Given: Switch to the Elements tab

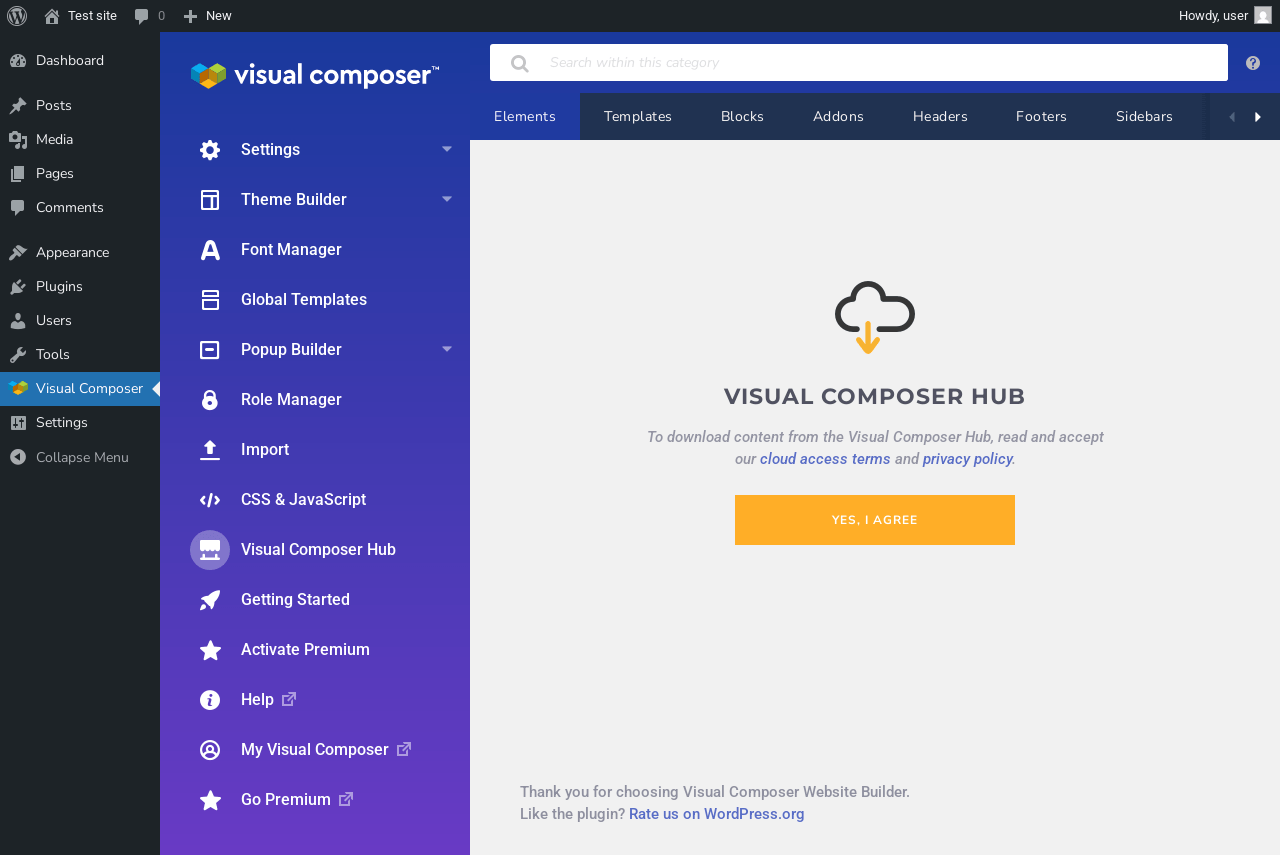Looking at the screenshot, I should coord(525,117).
